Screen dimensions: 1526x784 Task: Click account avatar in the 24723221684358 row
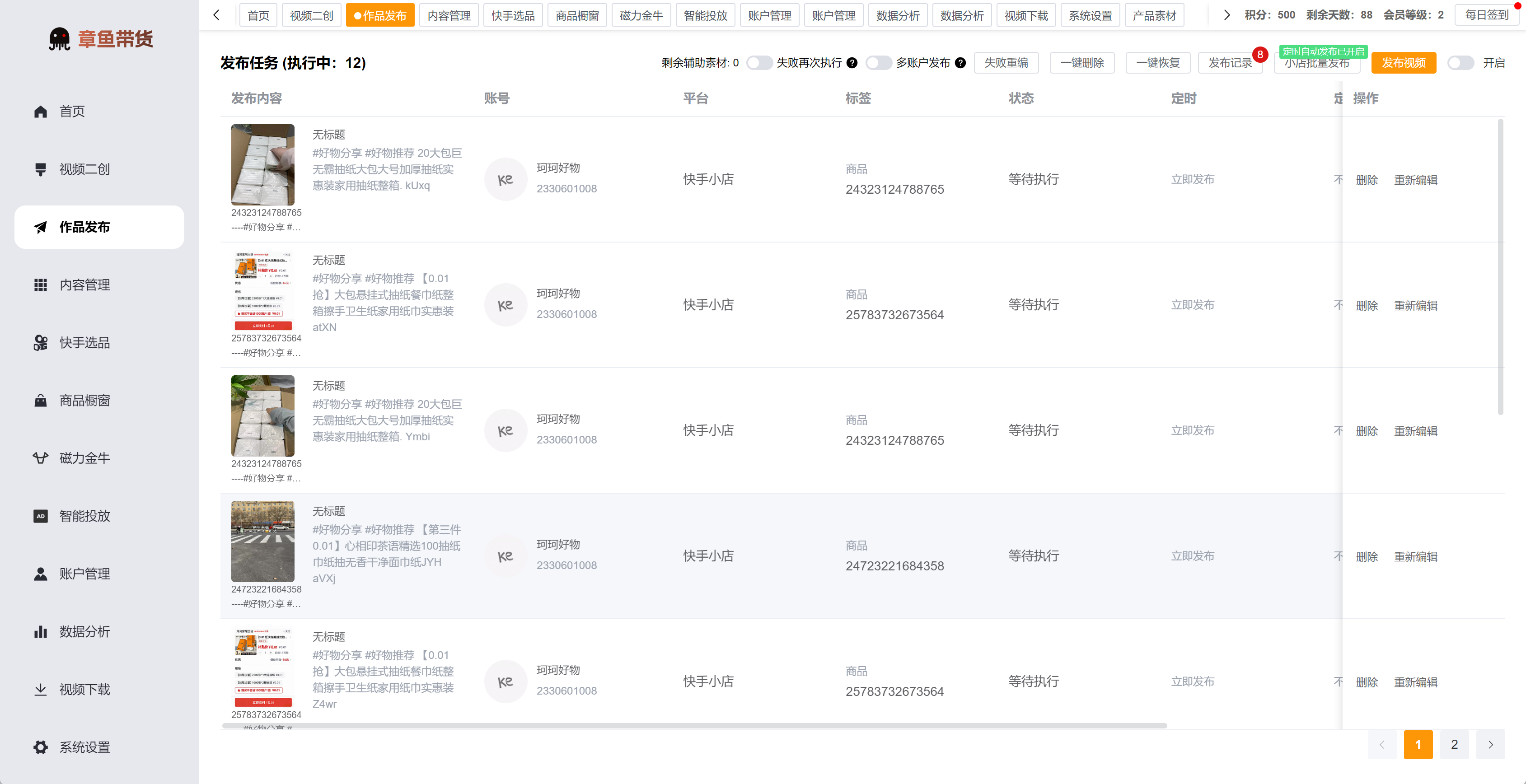(x=506, y=556)
